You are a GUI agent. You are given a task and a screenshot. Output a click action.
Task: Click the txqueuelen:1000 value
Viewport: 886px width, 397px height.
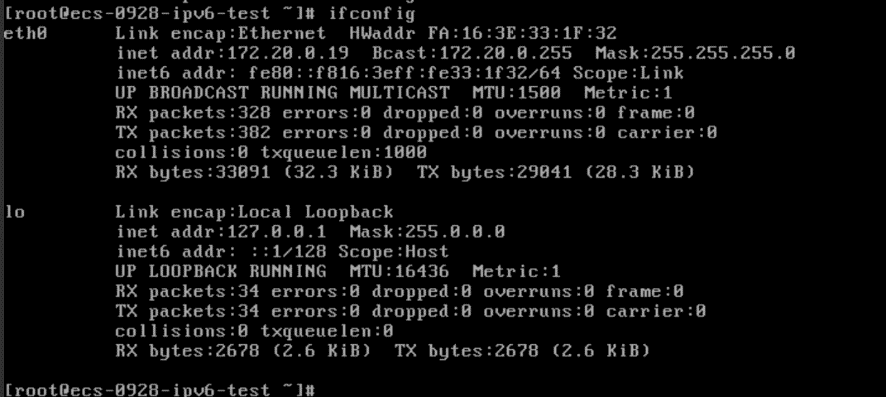(344, 153)
